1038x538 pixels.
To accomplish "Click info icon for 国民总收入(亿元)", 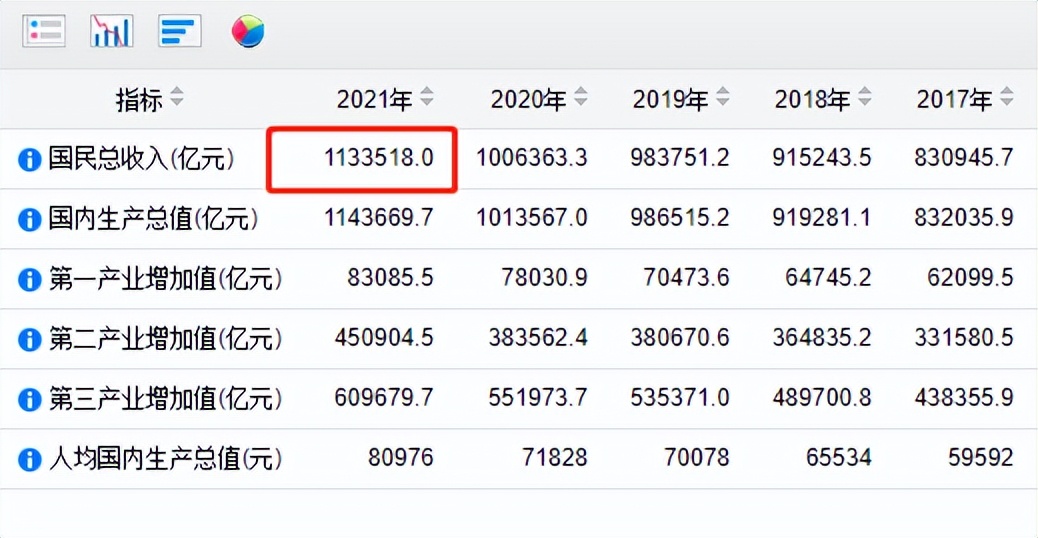I will click(29, 159).
